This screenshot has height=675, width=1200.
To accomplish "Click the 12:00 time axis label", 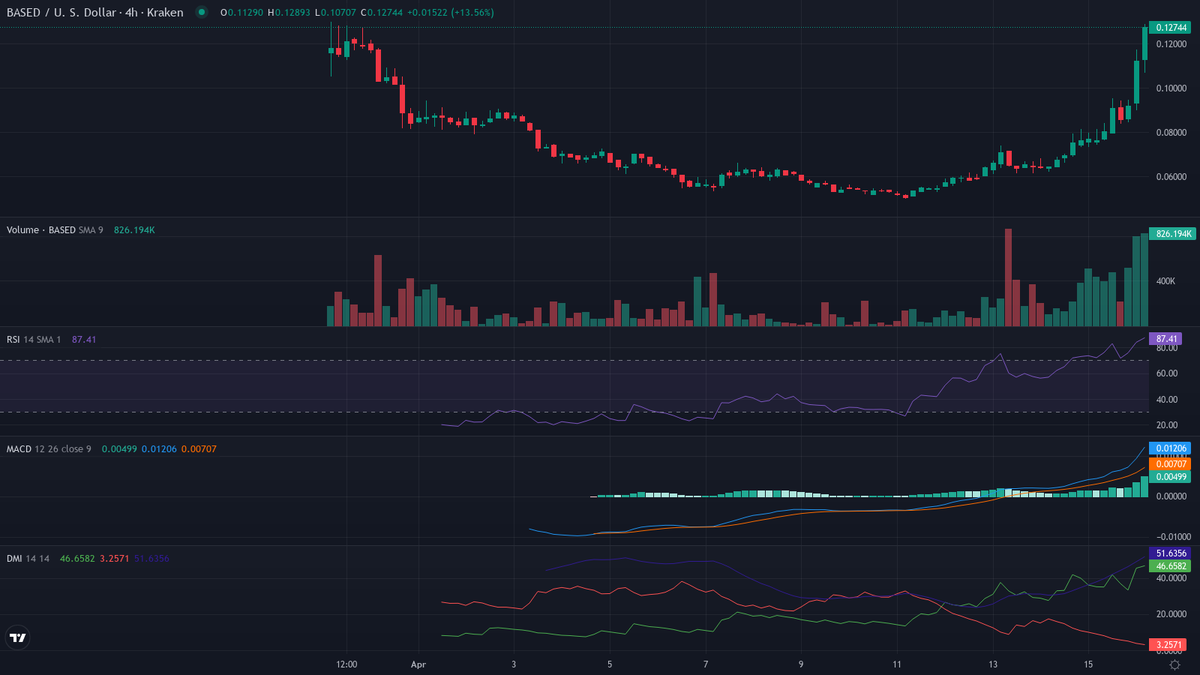I will coord(347,663).
